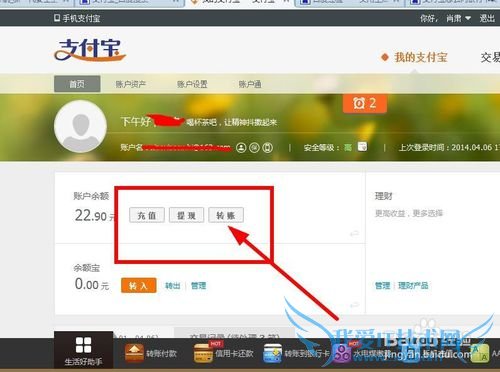Click the 理财 panel heading
The height and width of the screenshot is (372, 500).
coord(384,196)
